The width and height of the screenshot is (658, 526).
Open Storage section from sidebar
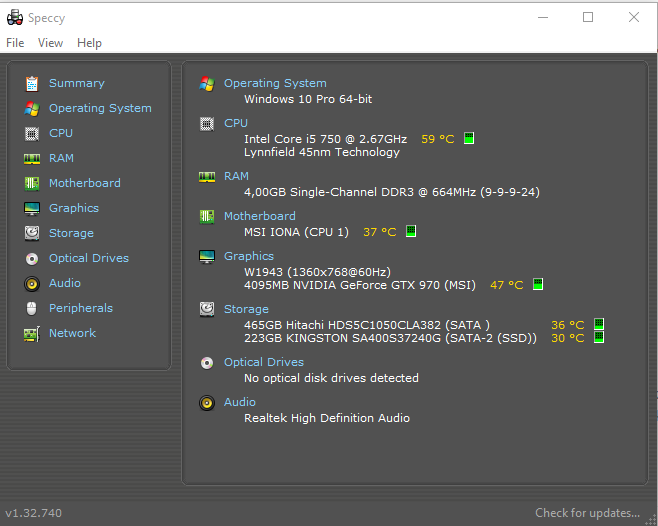tap(71, 233)
